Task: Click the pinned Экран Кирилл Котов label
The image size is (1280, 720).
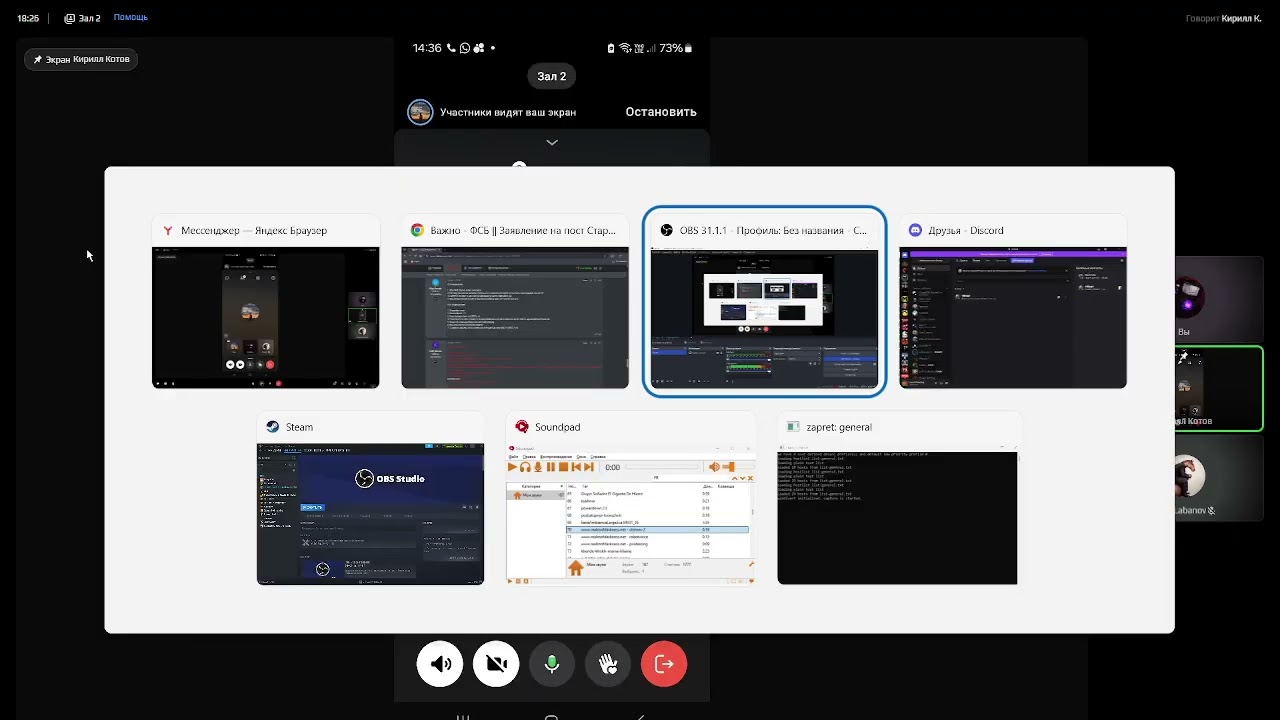Action: click(x=81, y=59)
